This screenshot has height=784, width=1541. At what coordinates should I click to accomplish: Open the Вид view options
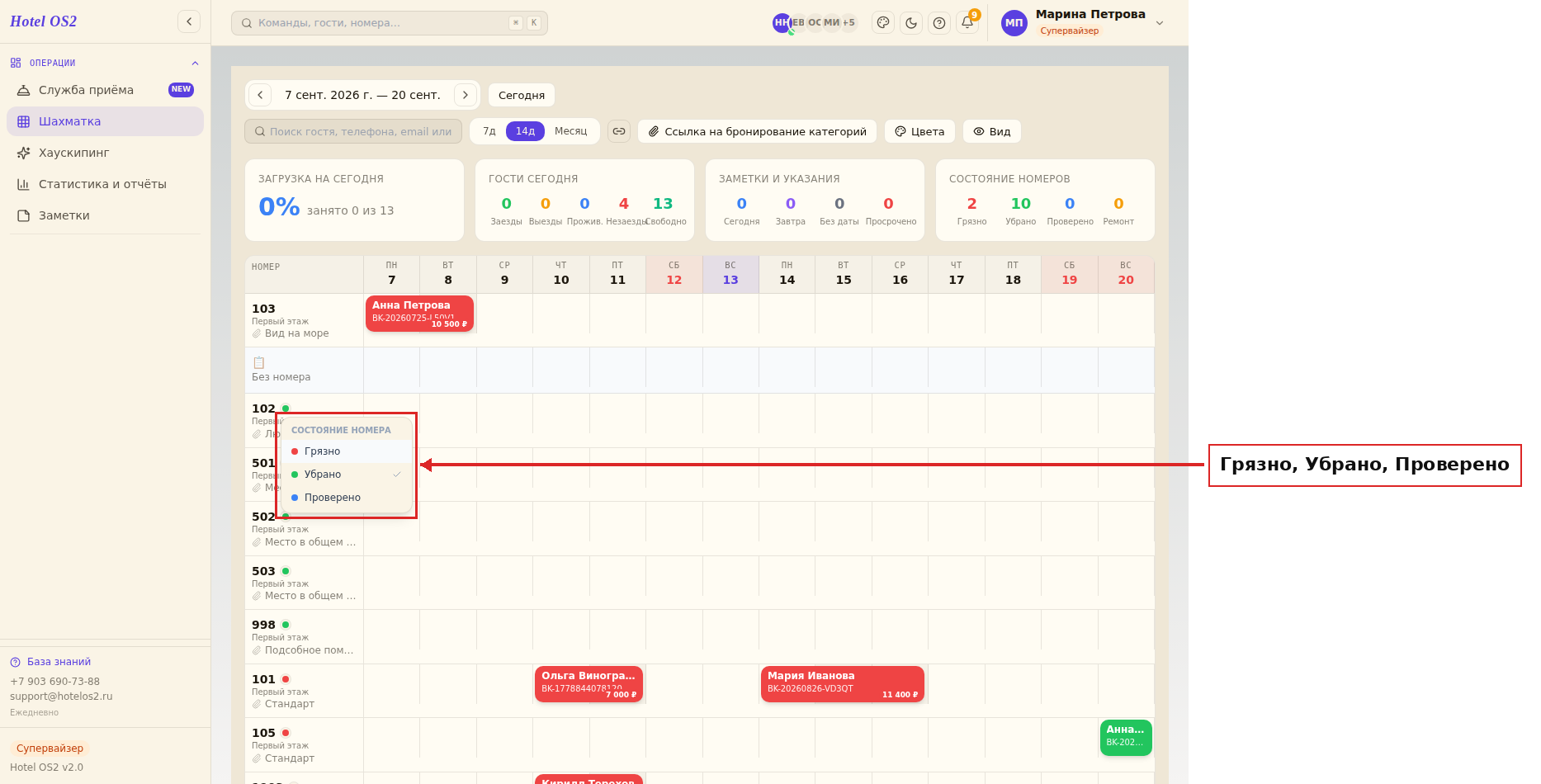992,131
